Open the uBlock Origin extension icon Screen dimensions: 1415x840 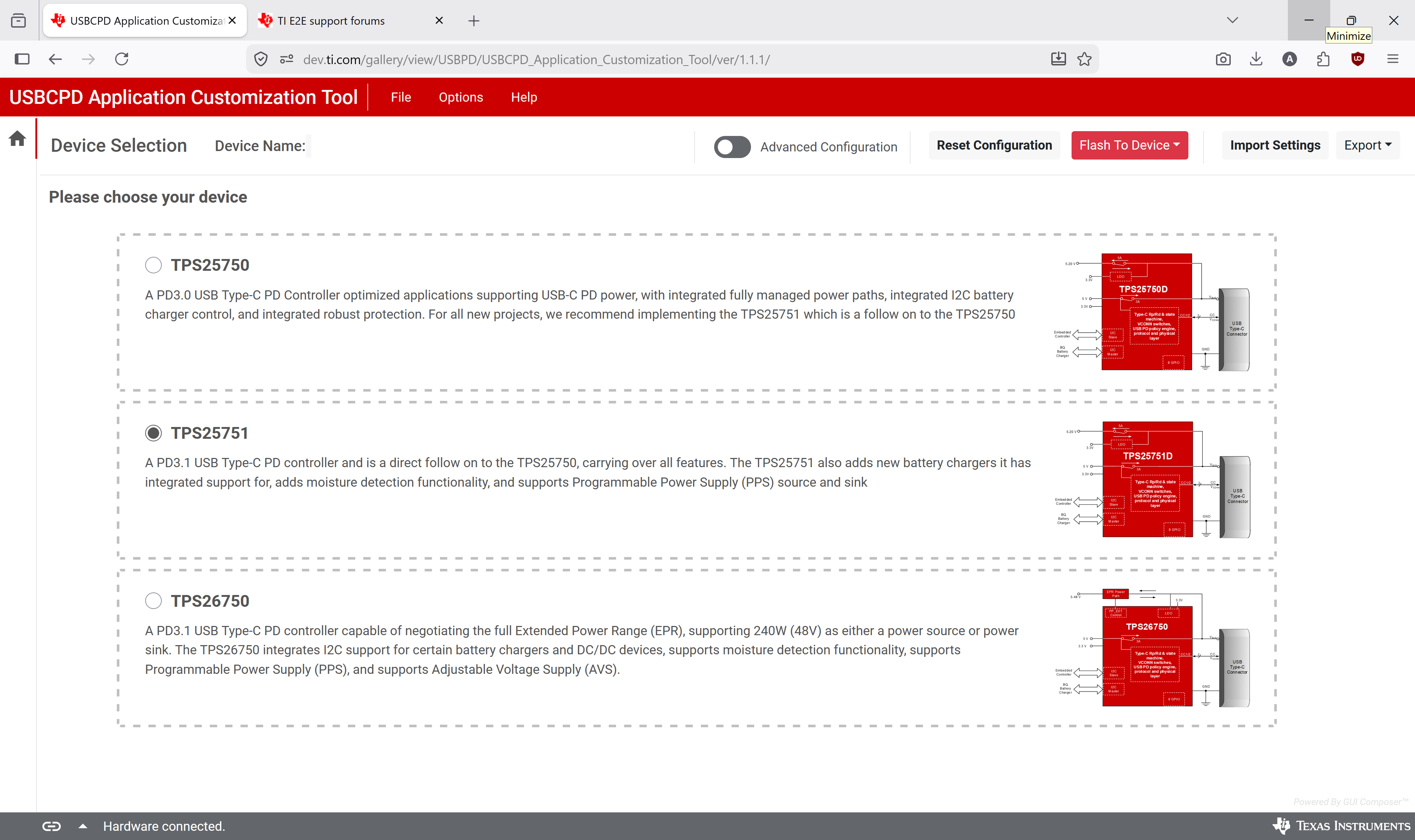1358,59
